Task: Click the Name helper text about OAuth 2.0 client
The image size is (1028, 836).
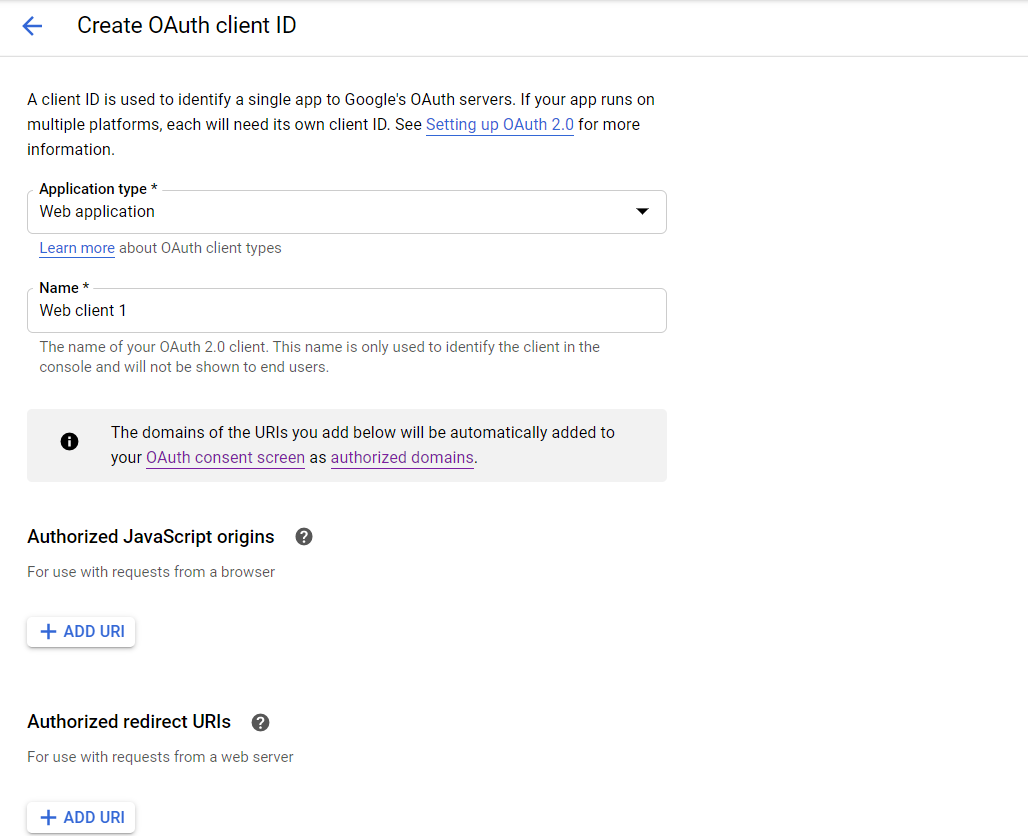Action: pos(319,357)
